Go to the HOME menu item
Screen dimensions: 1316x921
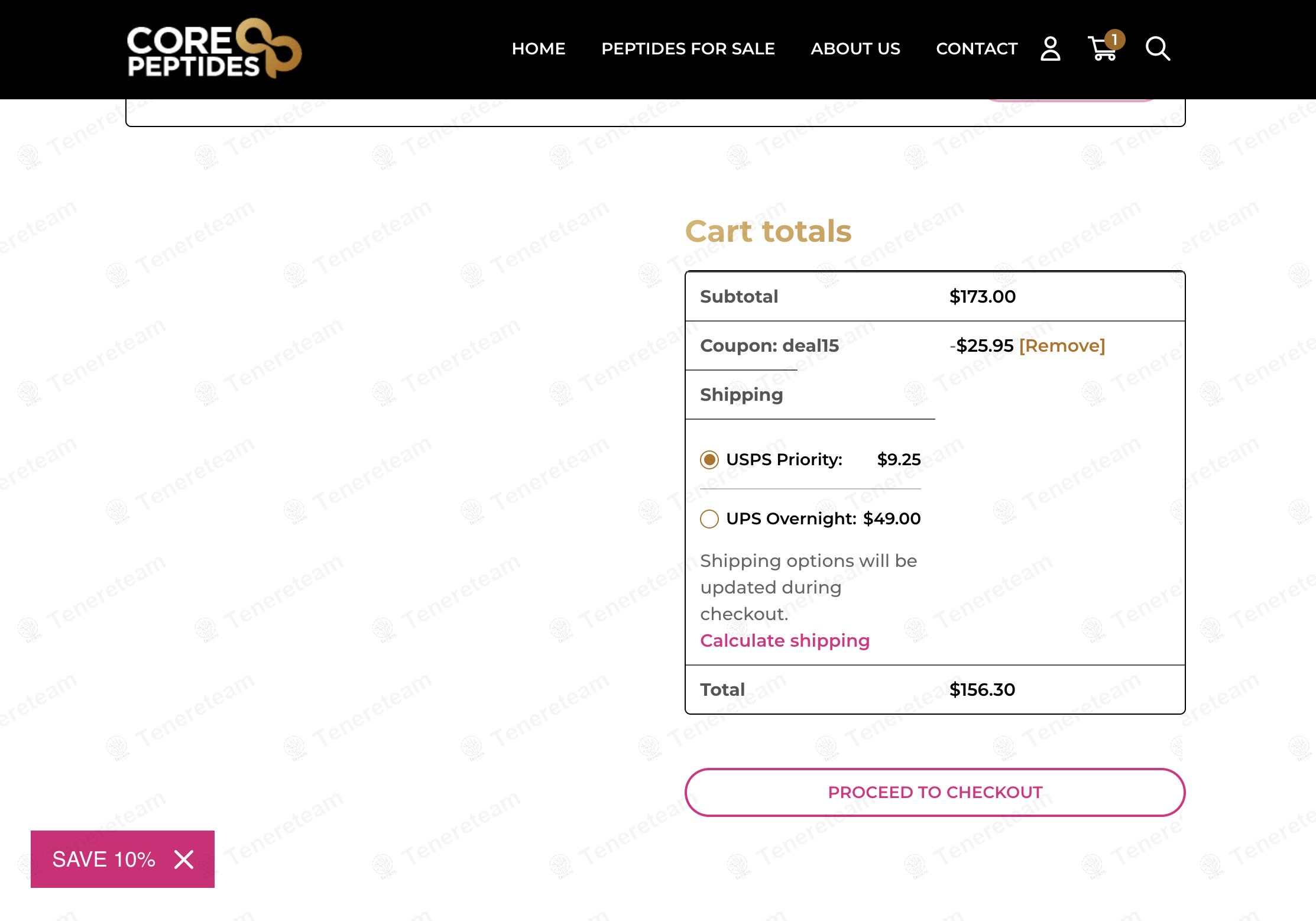coord(538,48)
